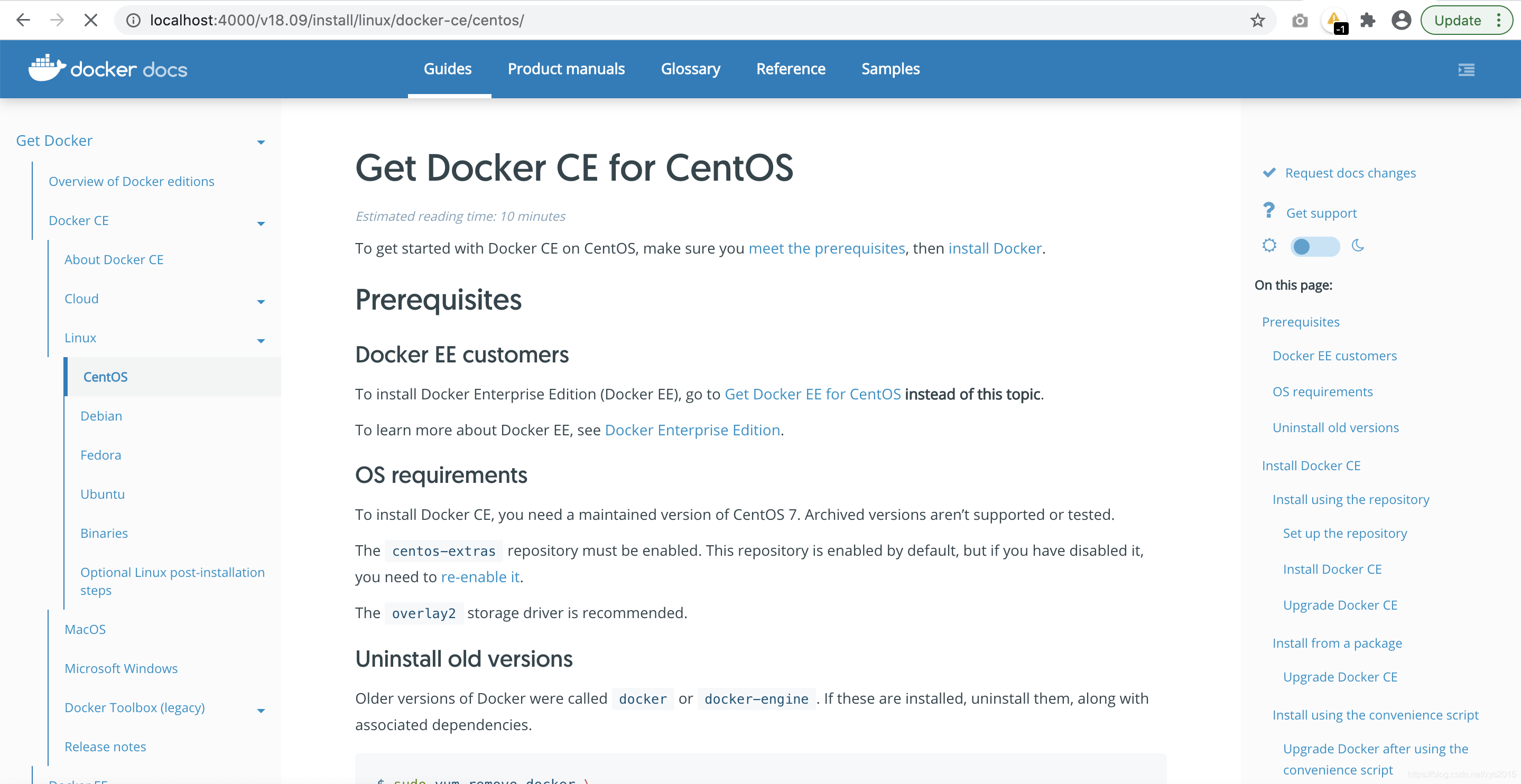Click the Linux sidebar entry
The height and width of the screenshot is (784, 1521).
80,338
